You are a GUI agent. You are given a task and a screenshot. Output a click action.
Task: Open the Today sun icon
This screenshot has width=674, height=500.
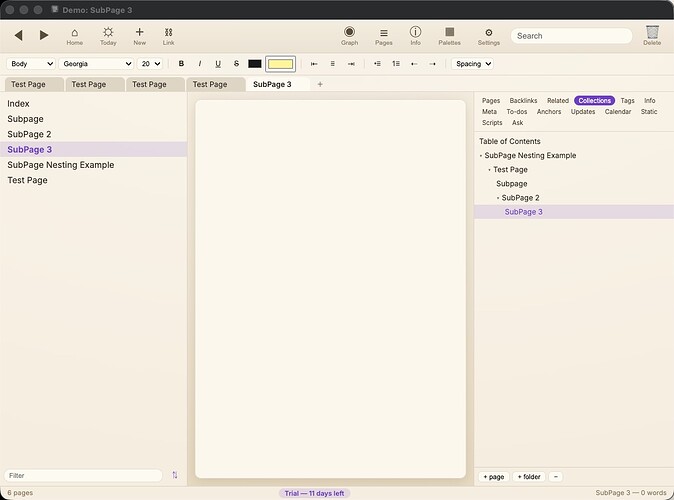pos(108,32)
